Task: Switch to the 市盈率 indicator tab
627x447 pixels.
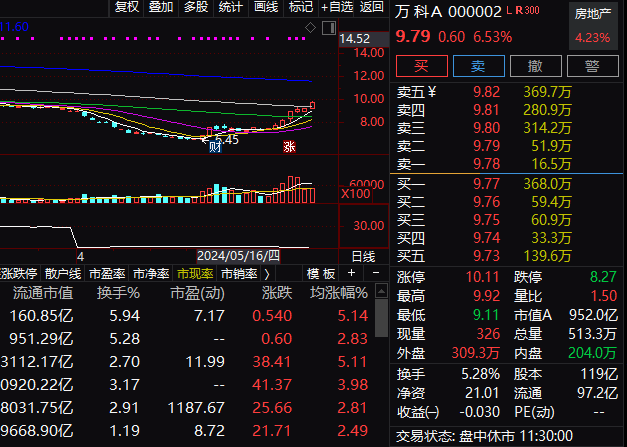Action: click(107, 274)
